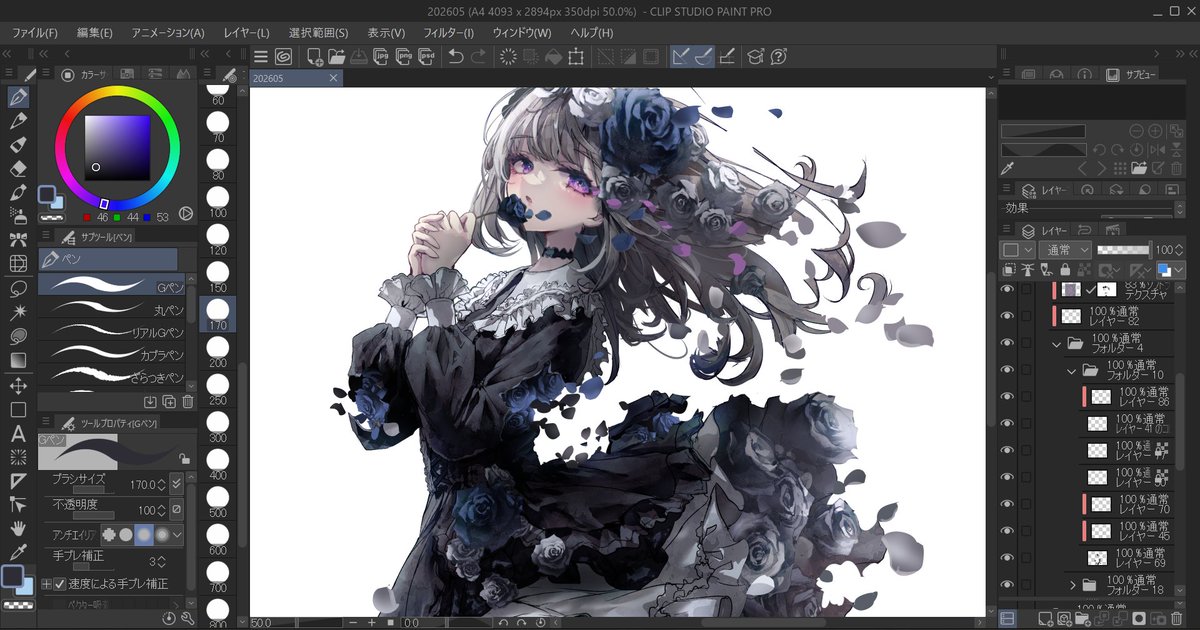Hide the レイヤー 82 layer

click(1007, 316)
